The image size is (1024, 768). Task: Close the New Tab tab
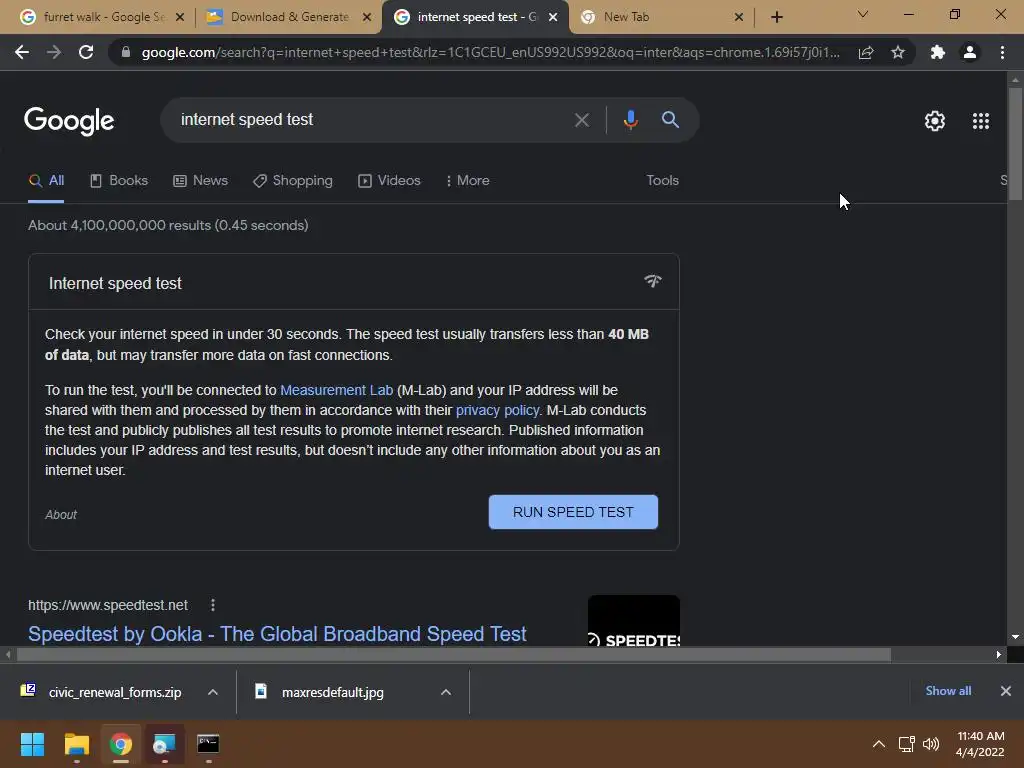click(739, 17)
